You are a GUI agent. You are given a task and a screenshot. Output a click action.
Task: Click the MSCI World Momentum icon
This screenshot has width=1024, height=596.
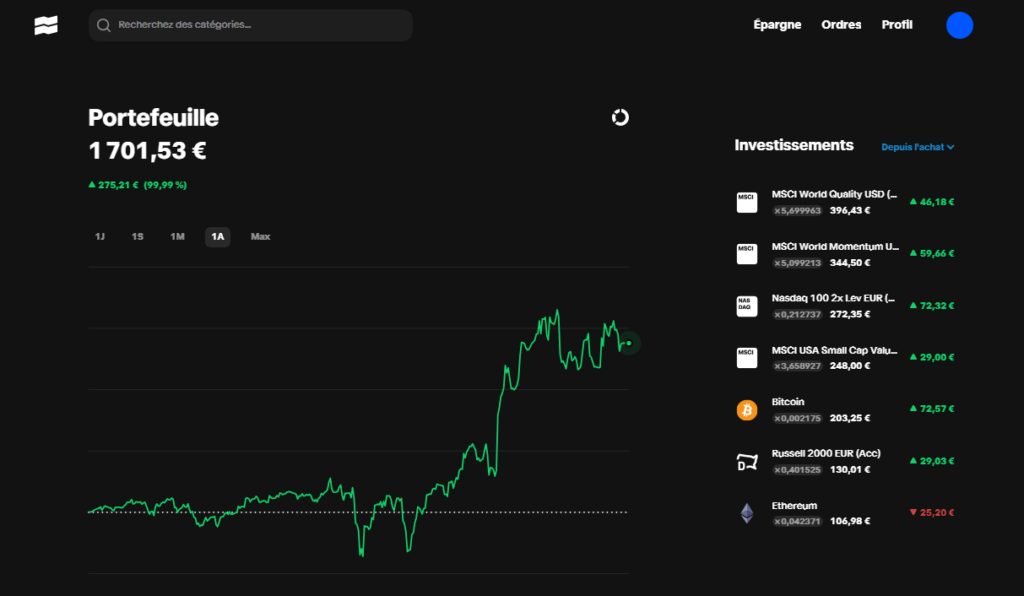(x=746, y=253)
